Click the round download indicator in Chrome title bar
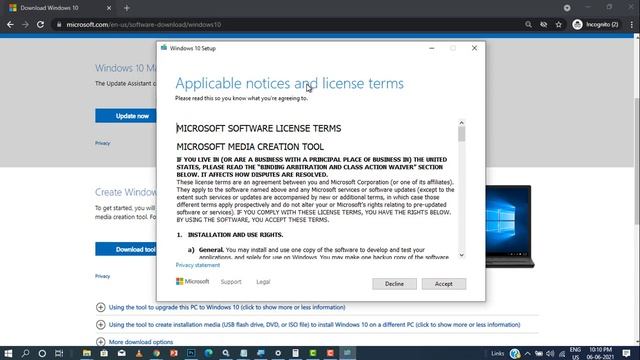The width and height of the screenshot is (640, 360). (x=567, y=8)
